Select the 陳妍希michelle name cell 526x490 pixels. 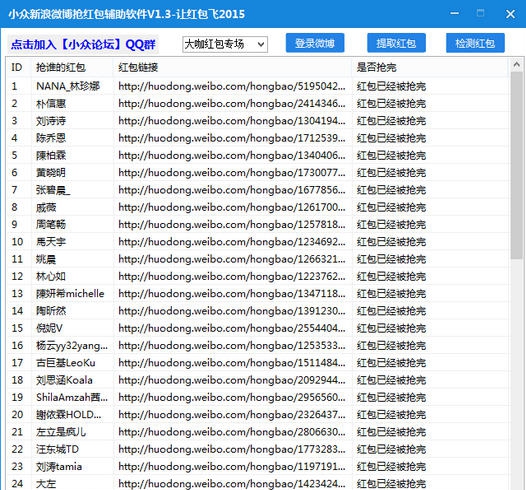(x=70, y=294)
